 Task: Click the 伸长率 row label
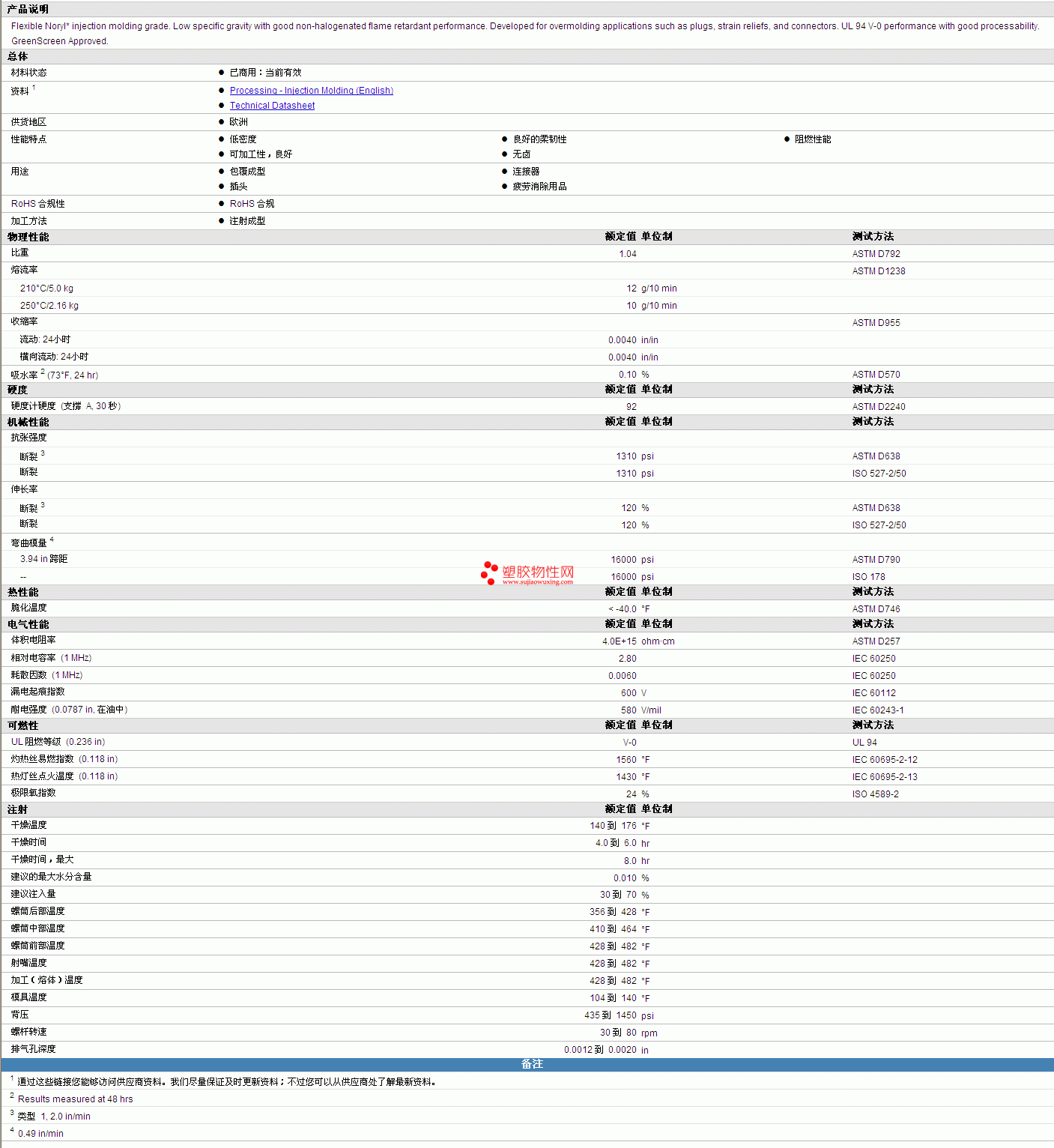point(24,489)
